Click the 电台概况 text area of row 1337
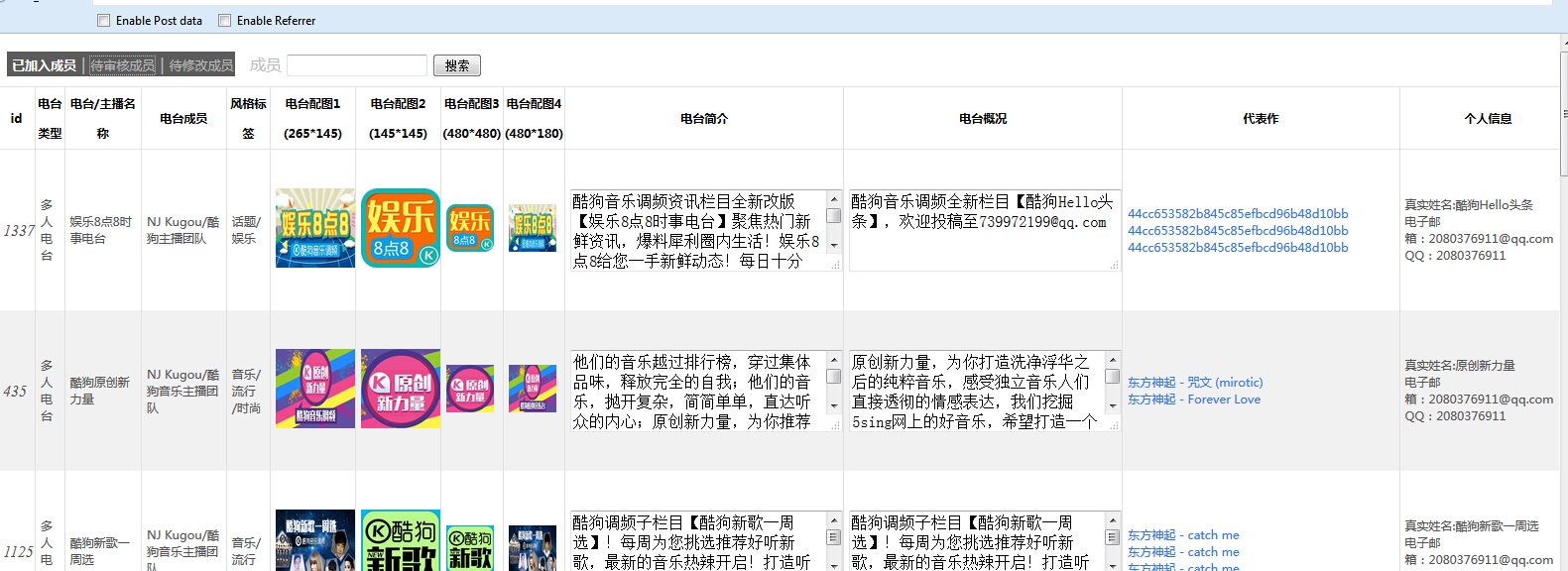 click(985, 230)
